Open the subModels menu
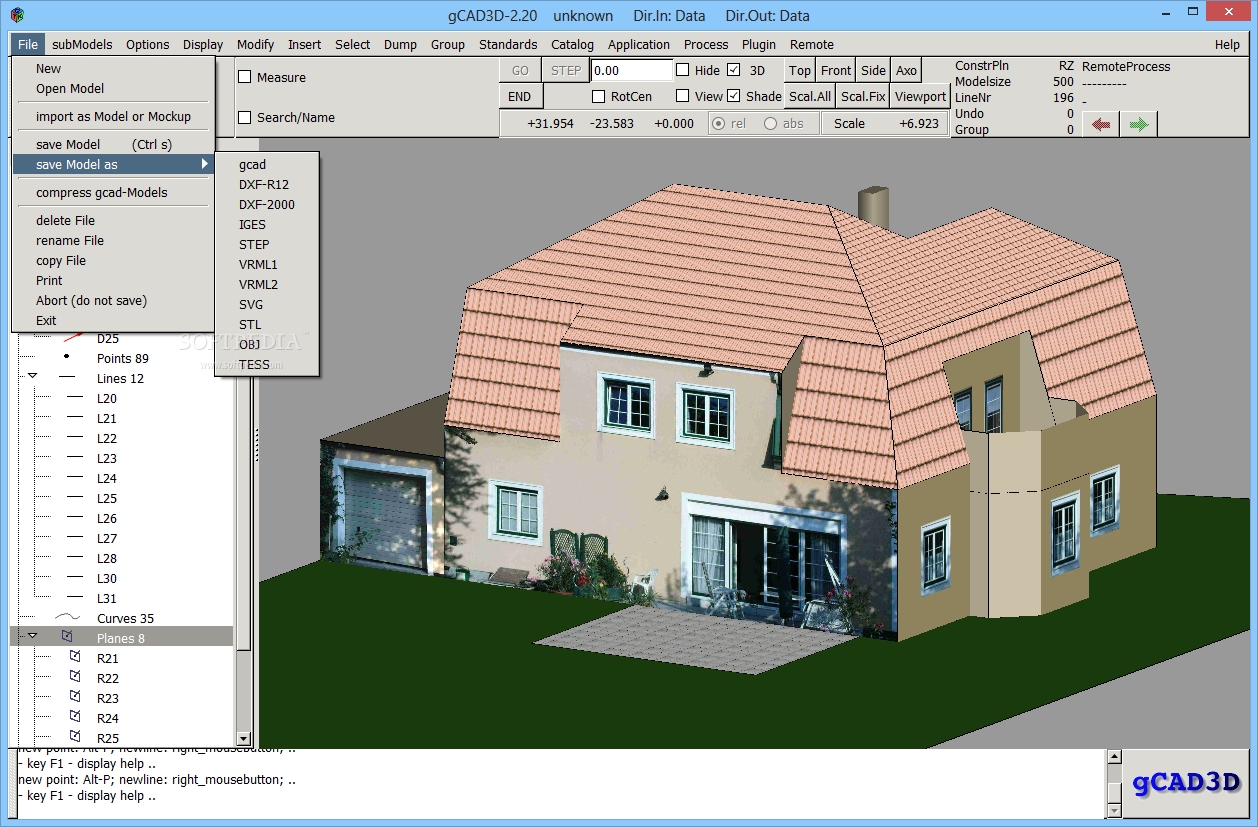1258x827 pixels. (82, 44)
